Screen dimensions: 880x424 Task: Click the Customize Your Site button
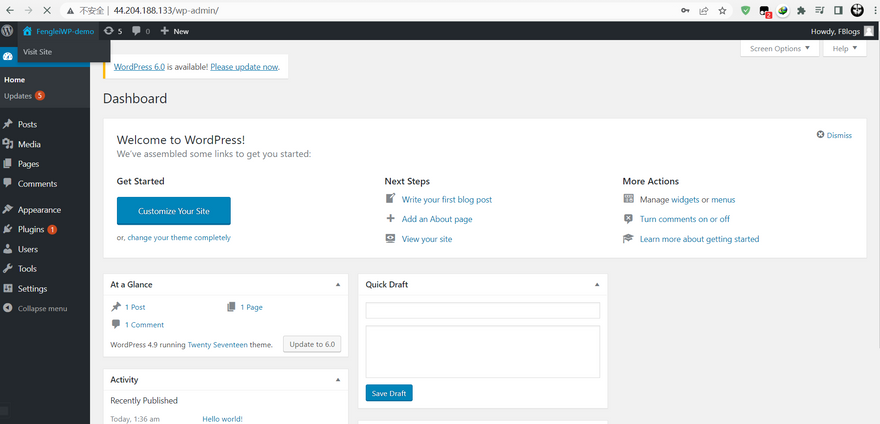coord(173,211)
